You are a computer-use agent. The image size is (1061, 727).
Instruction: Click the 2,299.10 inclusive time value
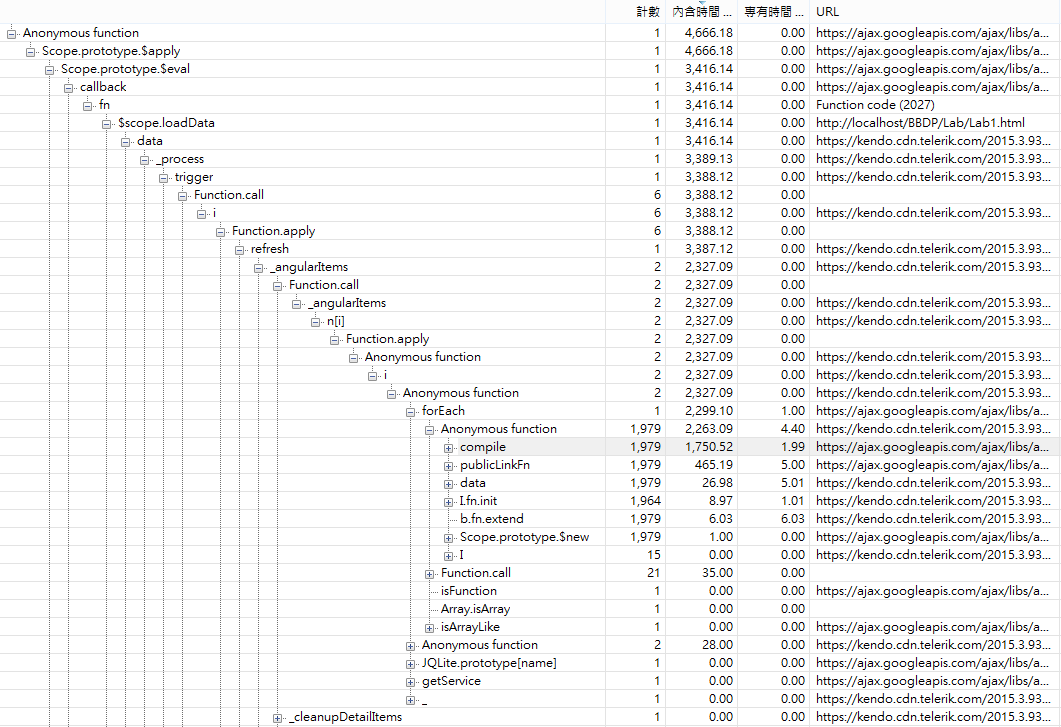[708, 411]
